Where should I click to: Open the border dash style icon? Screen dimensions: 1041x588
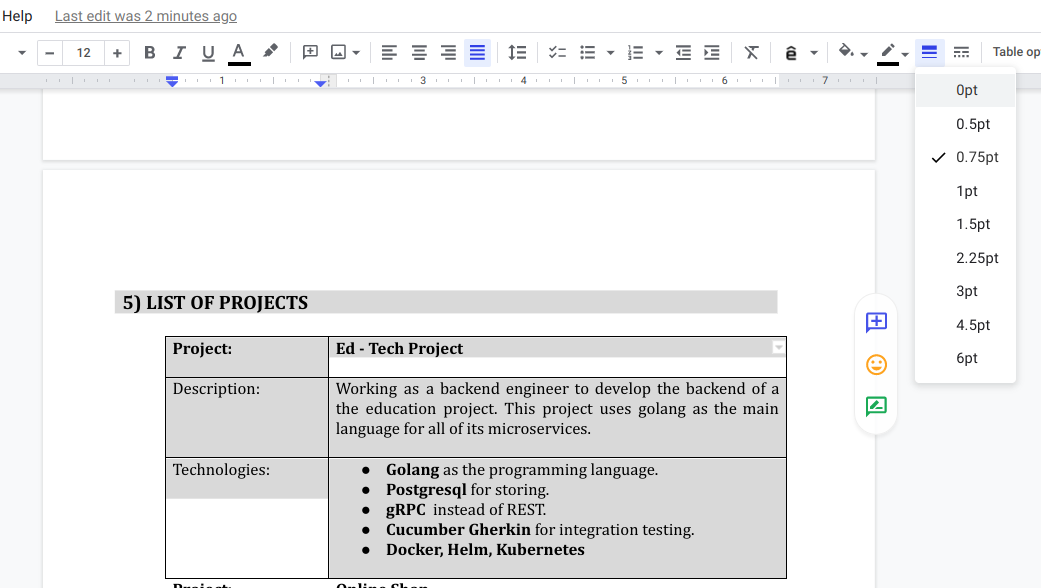(961, 52)
